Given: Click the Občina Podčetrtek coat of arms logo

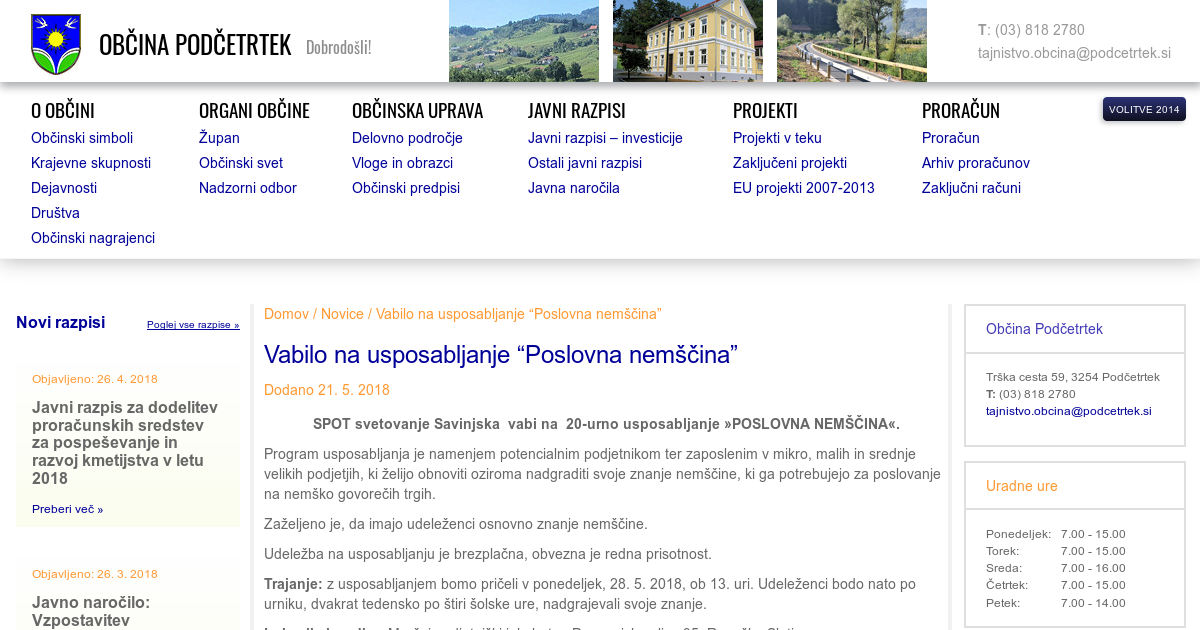Looking at the screenshot, I should (55, 44).
